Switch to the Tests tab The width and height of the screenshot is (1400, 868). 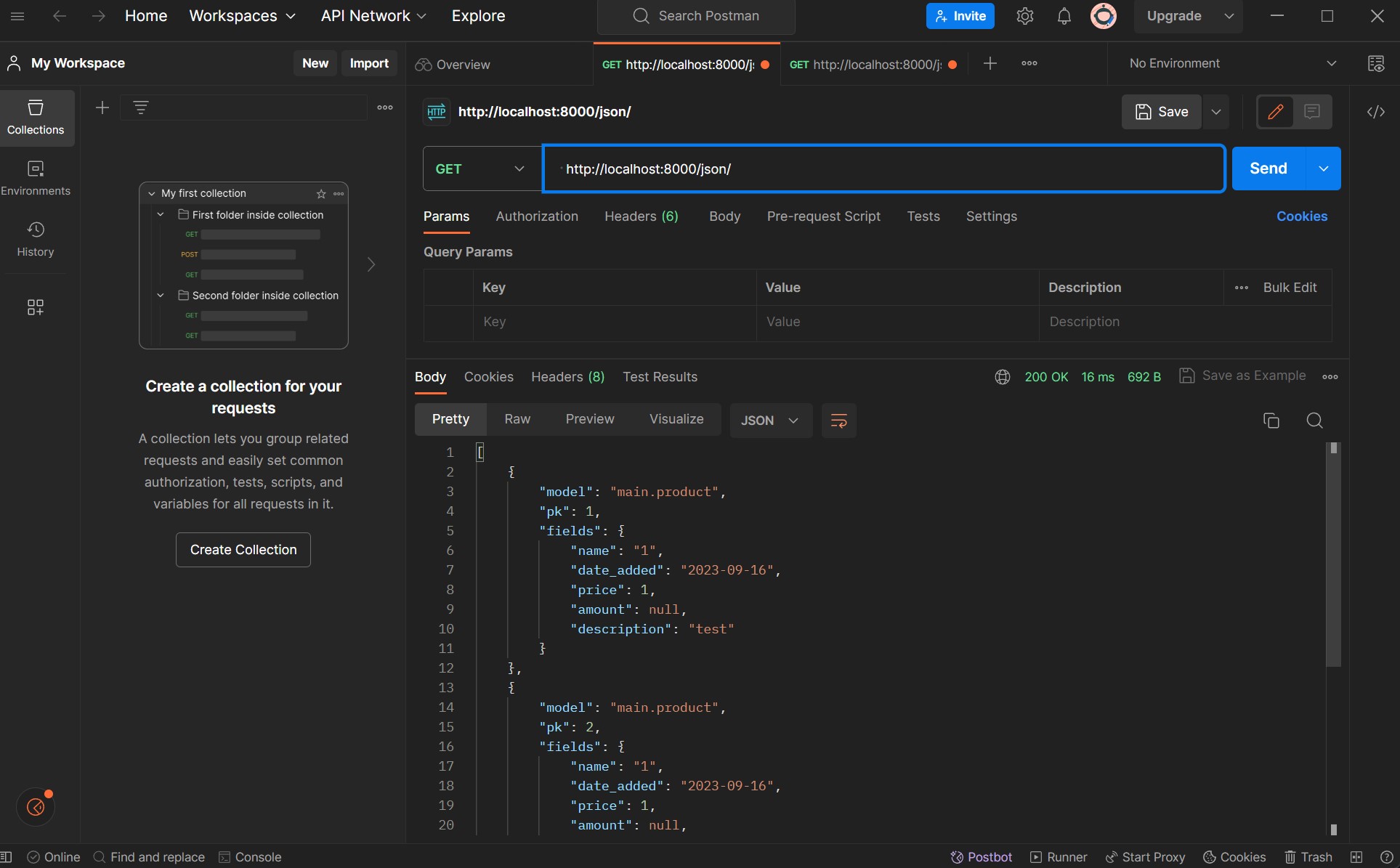pyautogui.click(x=922, y=215)
